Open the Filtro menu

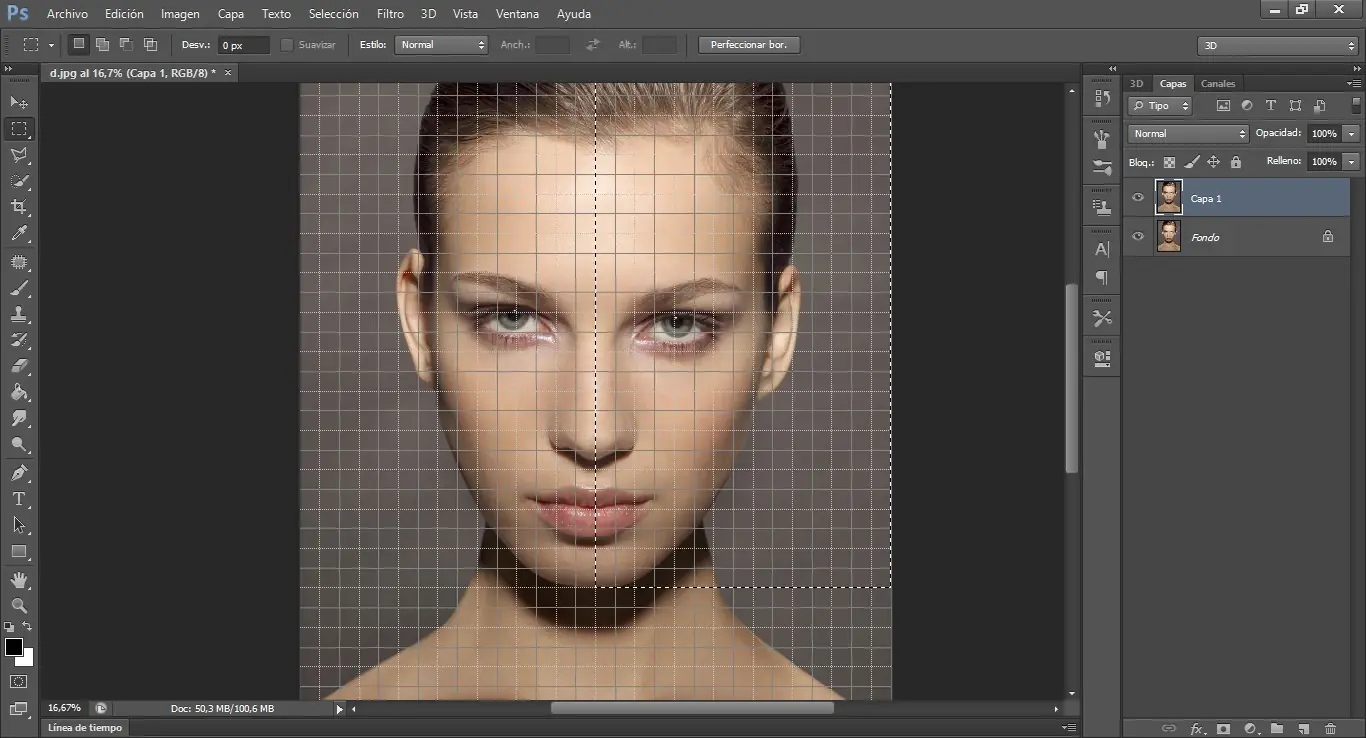pos(390,14)
